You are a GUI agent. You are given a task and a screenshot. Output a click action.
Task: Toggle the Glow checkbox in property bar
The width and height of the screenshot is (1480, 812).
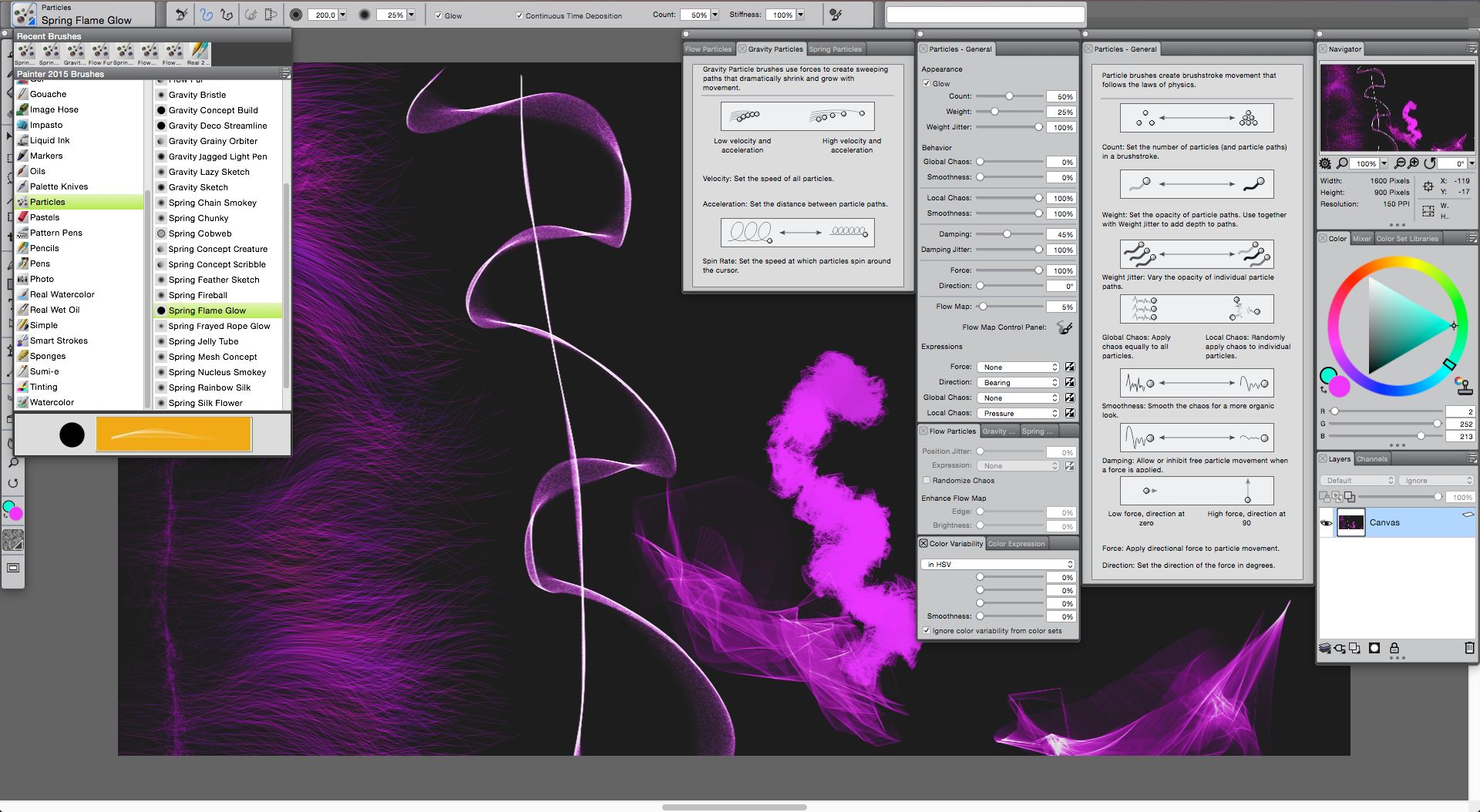(x=439, y=15)
